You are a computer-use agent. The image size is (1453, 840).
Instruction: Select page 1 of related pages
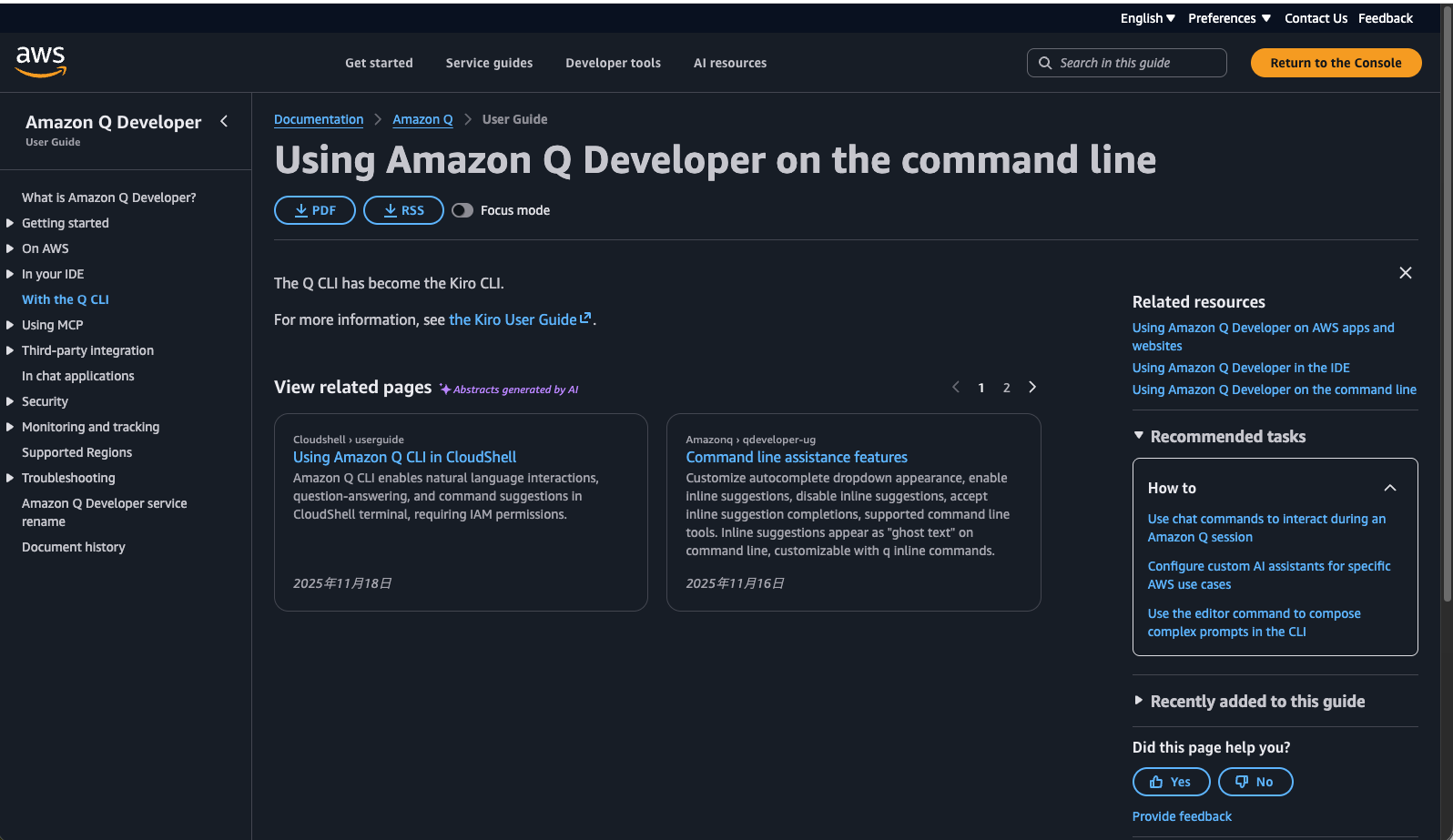981,388
